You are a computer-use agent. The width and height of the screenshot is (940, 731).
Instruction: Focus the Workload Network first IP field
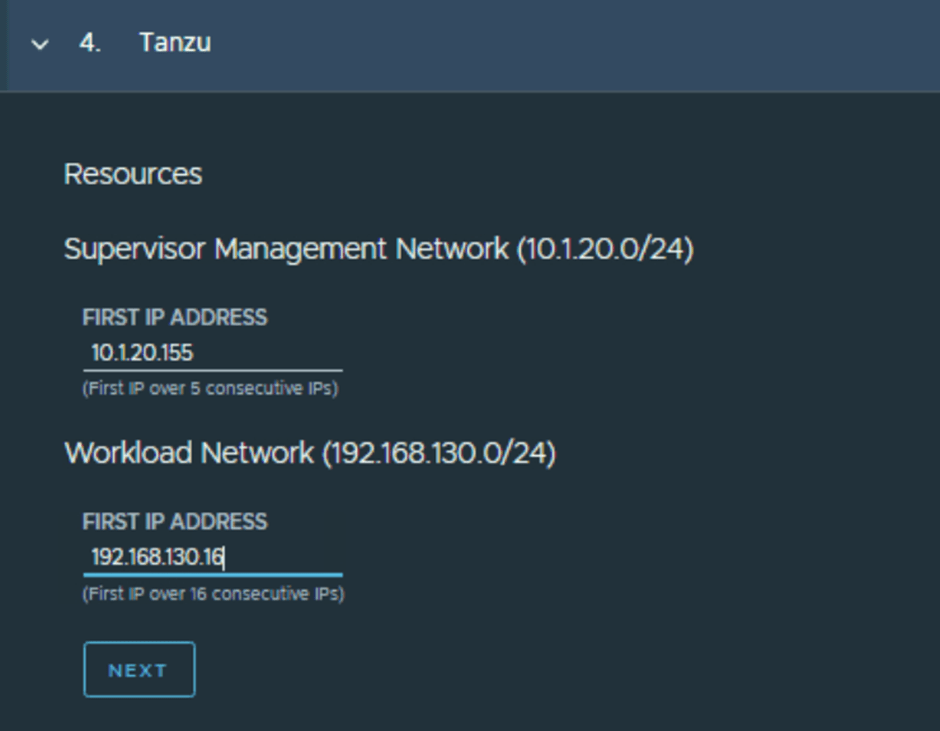pos(212,557)
